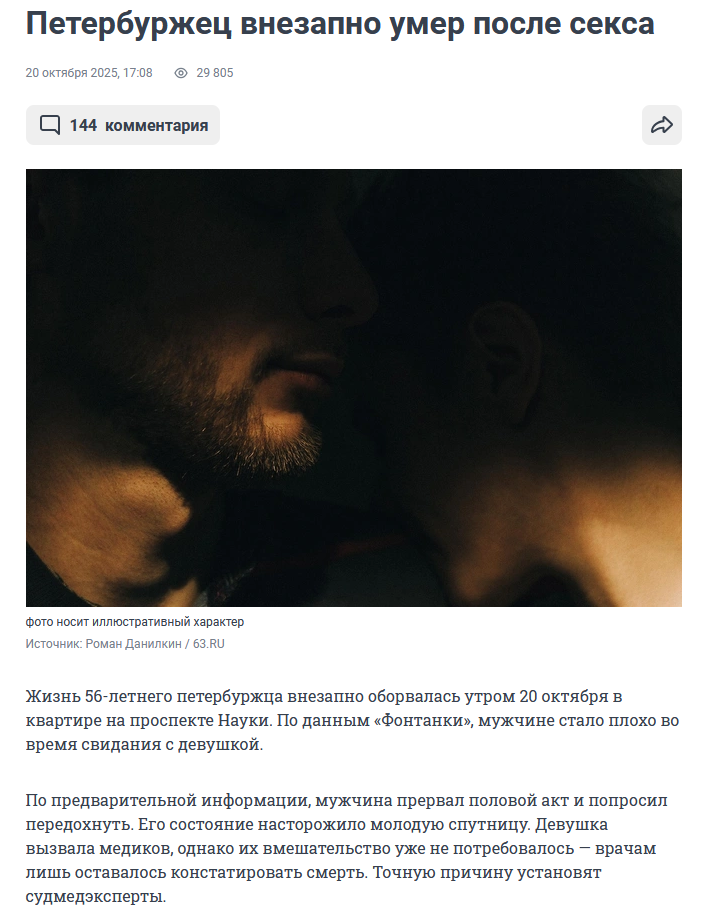Image resolution: width=708 pixels, height=919 pixels.
Task: Click the word комментария in the button
Action: pos(156,125)
